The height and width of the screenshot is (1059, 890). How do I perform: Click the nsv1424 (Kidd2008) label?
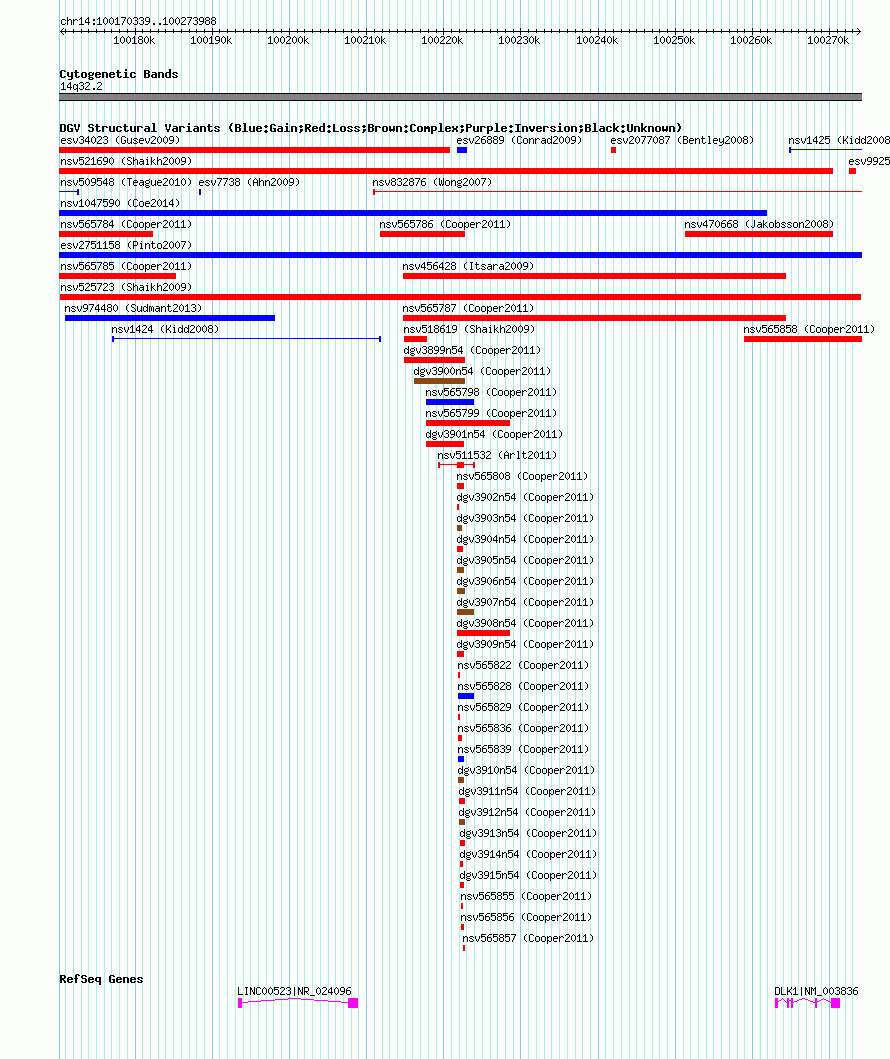coord(165,330)
